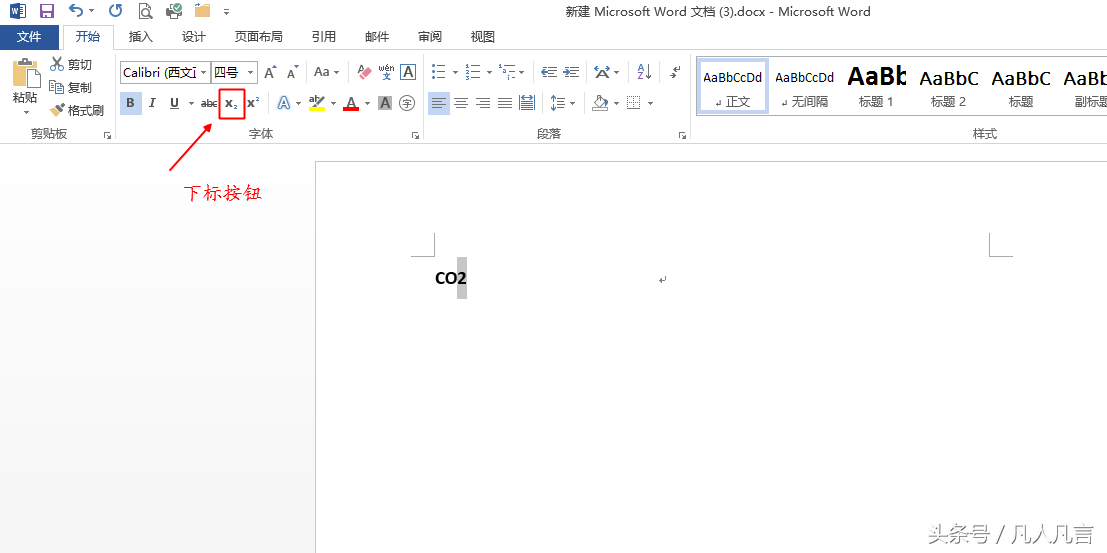Apply character border with the boxed A icon
This screenshot has width=1107, height=553.
pos(408,72)
